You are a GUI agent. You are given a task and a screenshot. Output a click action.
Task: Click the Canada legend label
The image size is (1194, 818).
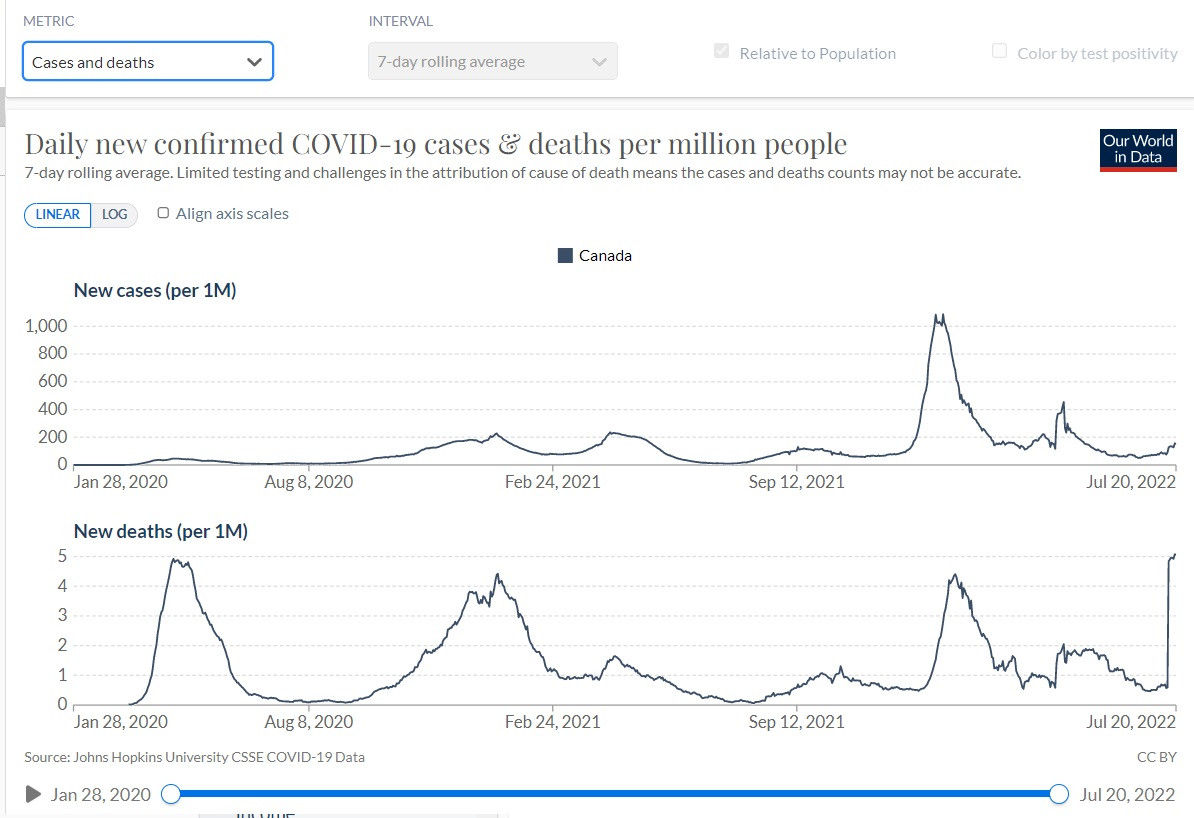point(605,256)
